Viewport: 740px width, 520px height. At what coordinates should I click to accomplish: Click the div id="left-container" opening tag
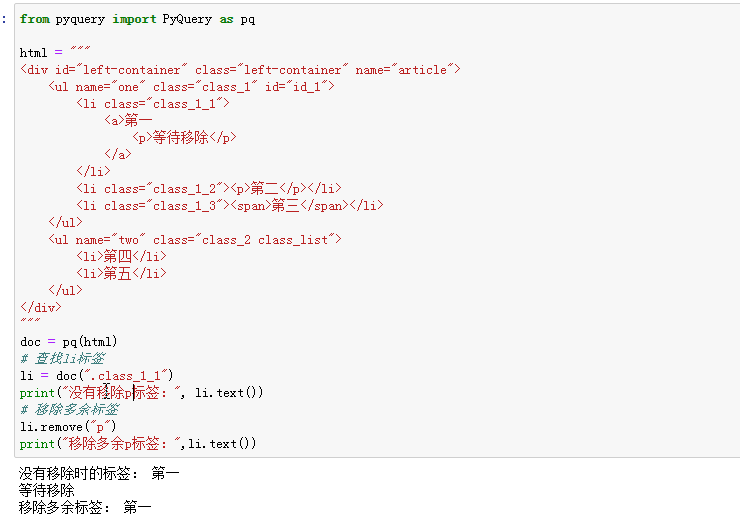click(x=240, y=69)
